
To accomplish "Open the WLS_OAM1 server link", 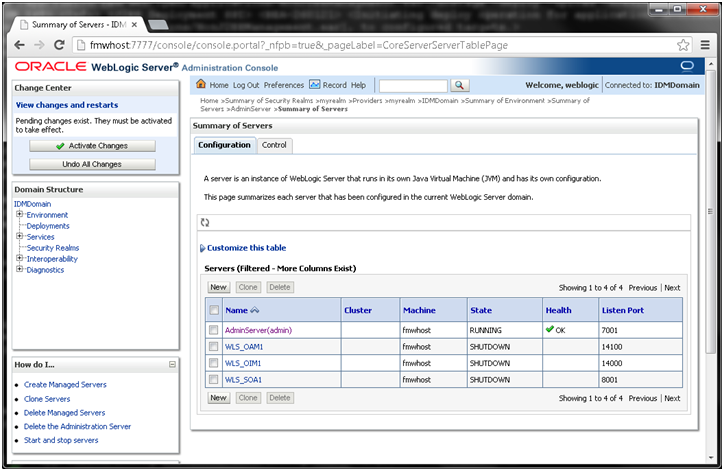I will point(244,347).
